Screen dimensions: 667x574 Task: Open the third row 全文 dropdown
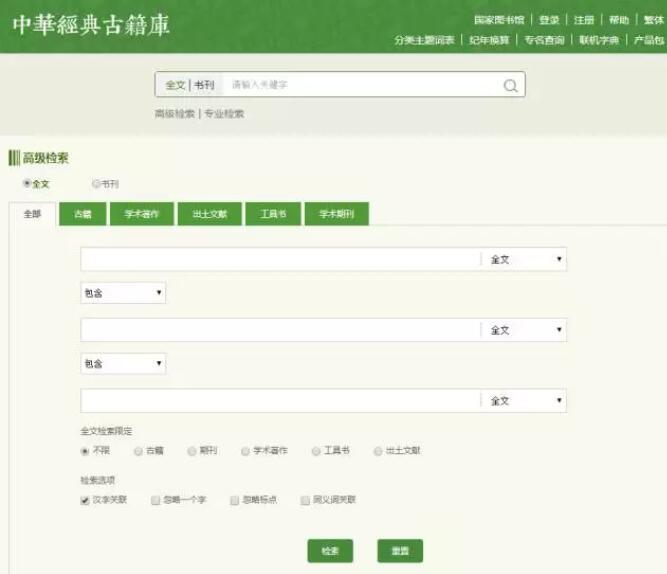tap(525, 401)
